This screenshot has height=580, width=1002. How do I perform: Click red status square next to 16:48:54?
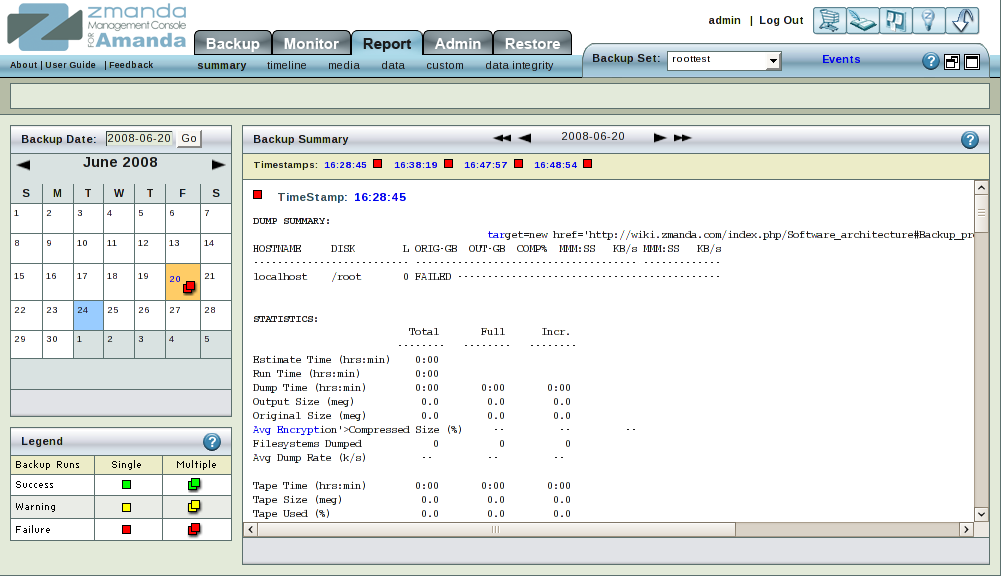588,164
